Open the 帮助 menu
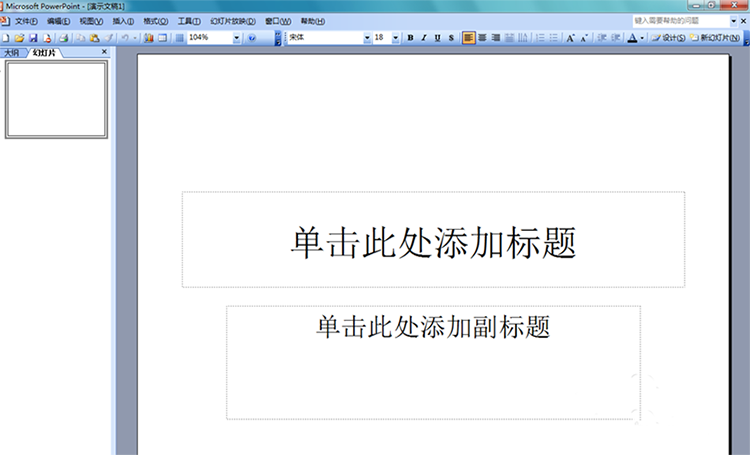Viewport: 750px width, 455px height. point(313,21)
